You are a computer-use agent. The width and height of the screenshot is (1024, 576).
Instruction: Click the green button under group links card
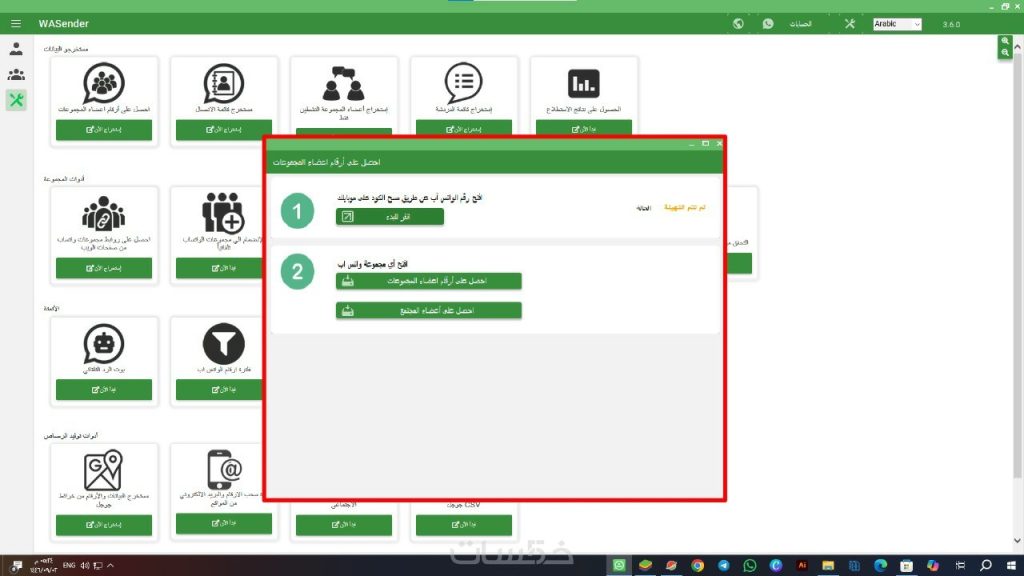pos(104,268)
